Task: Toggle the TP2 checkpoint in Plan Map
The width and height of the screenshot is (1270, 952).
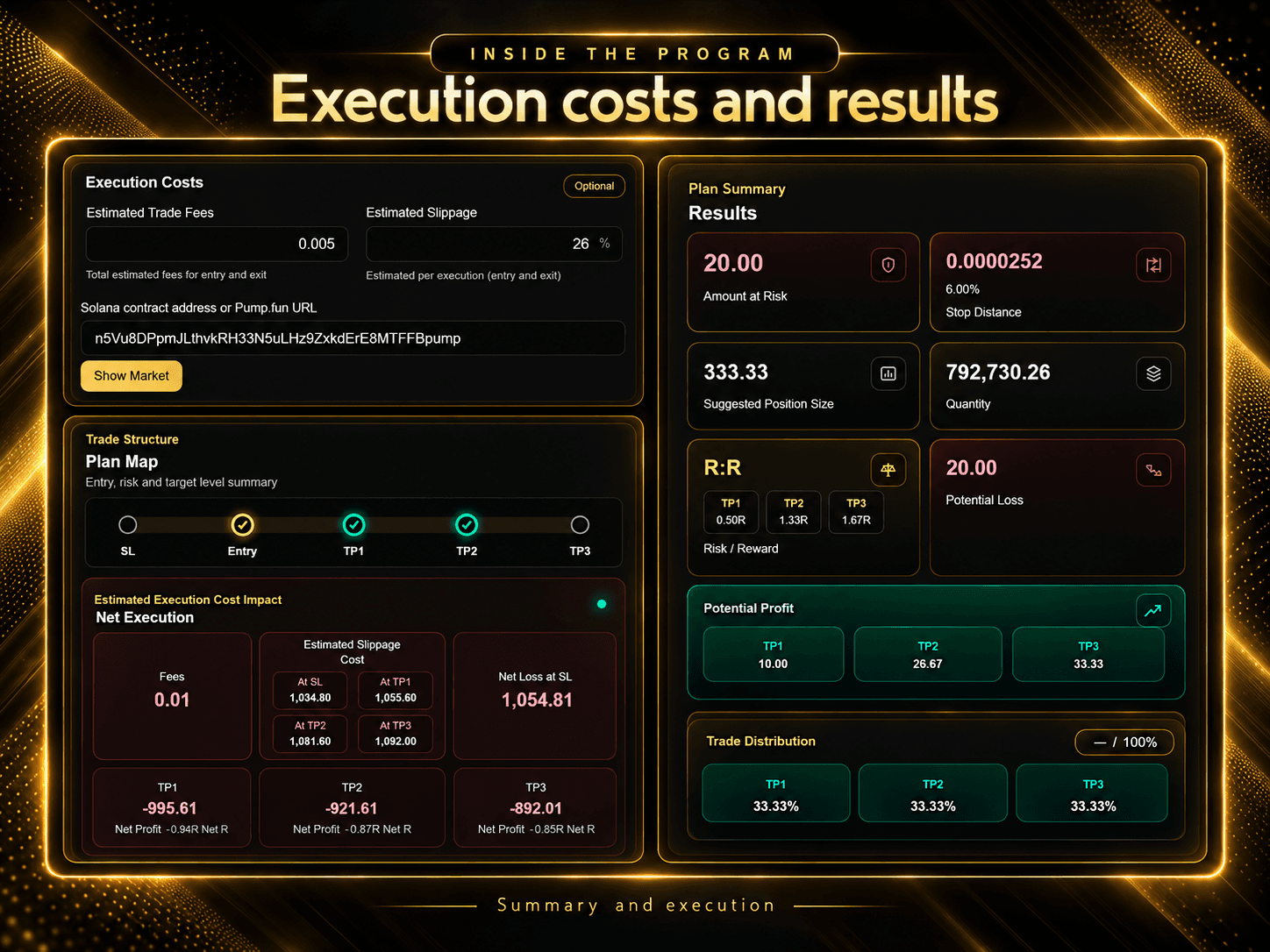Action: point(467,525)
